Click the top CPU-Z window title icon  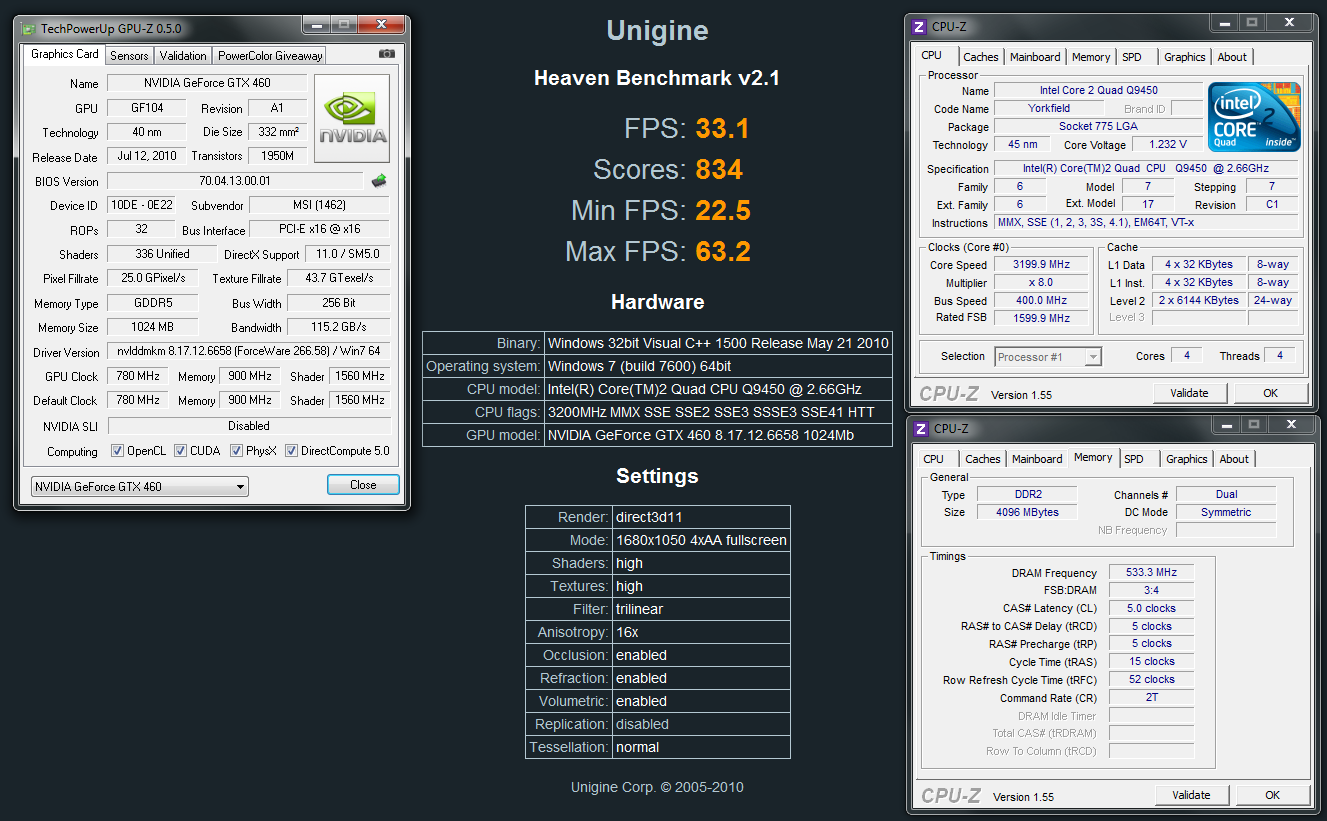[920, 26]
